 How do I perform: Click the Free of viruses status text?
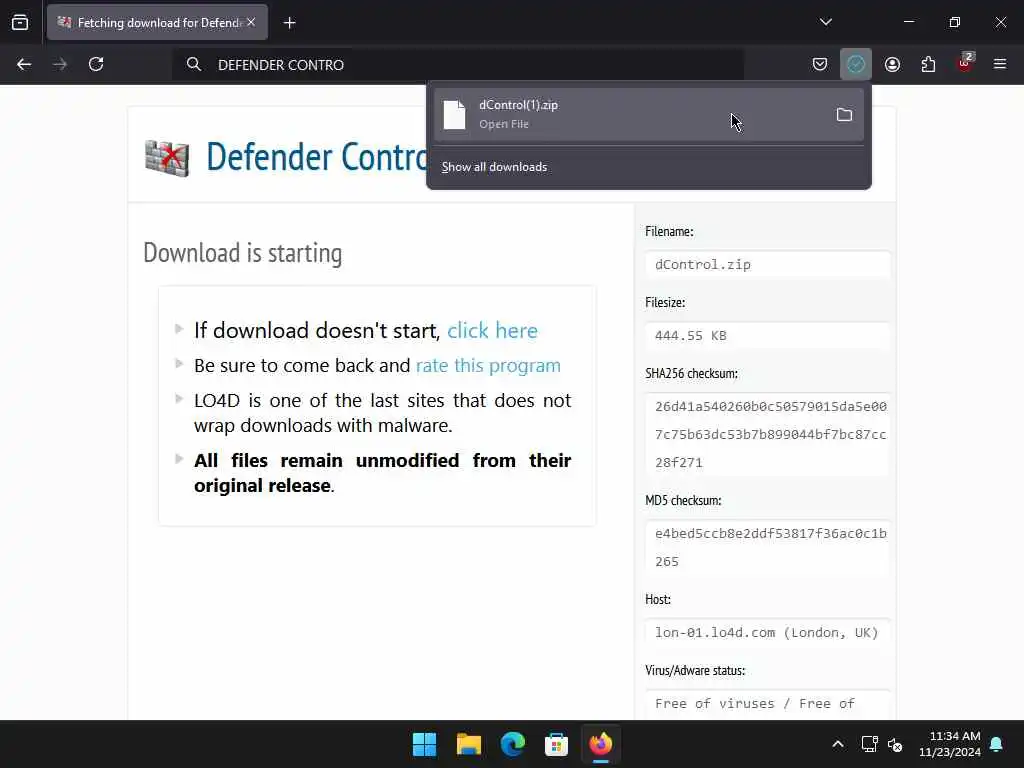point(755,703)
